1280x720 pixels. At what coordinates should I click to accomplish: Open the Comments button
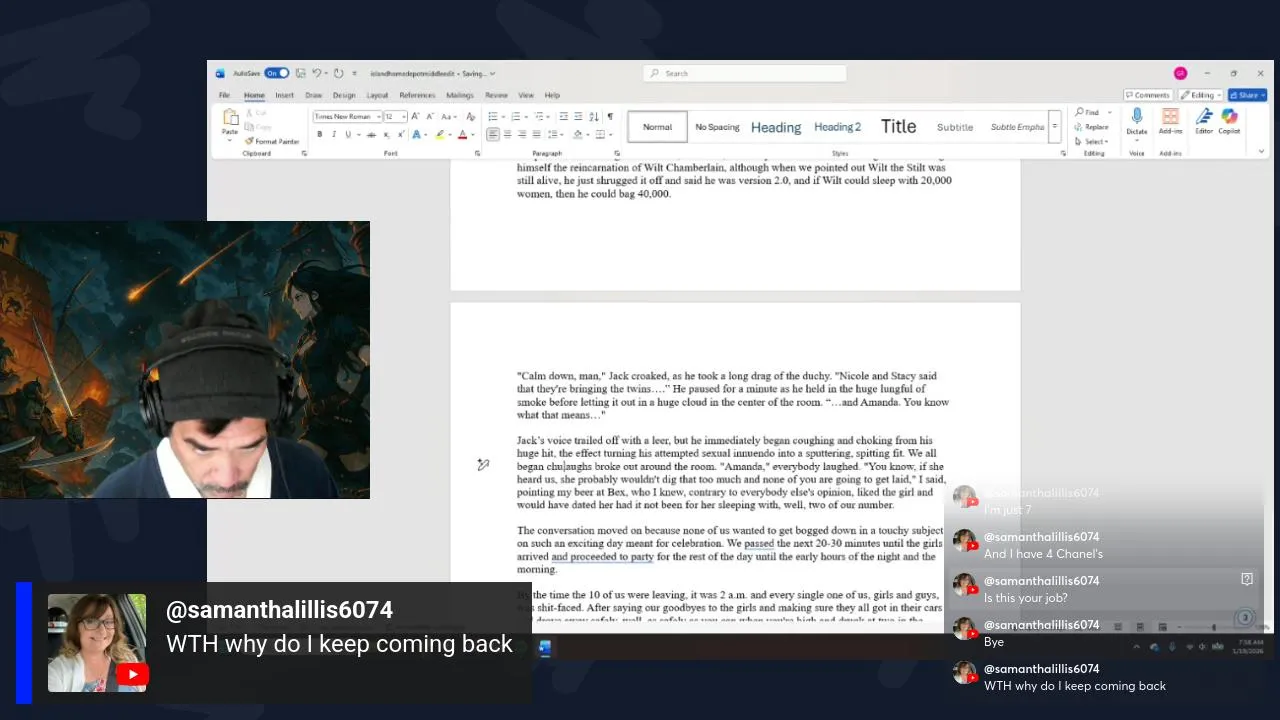[1148, 95]
